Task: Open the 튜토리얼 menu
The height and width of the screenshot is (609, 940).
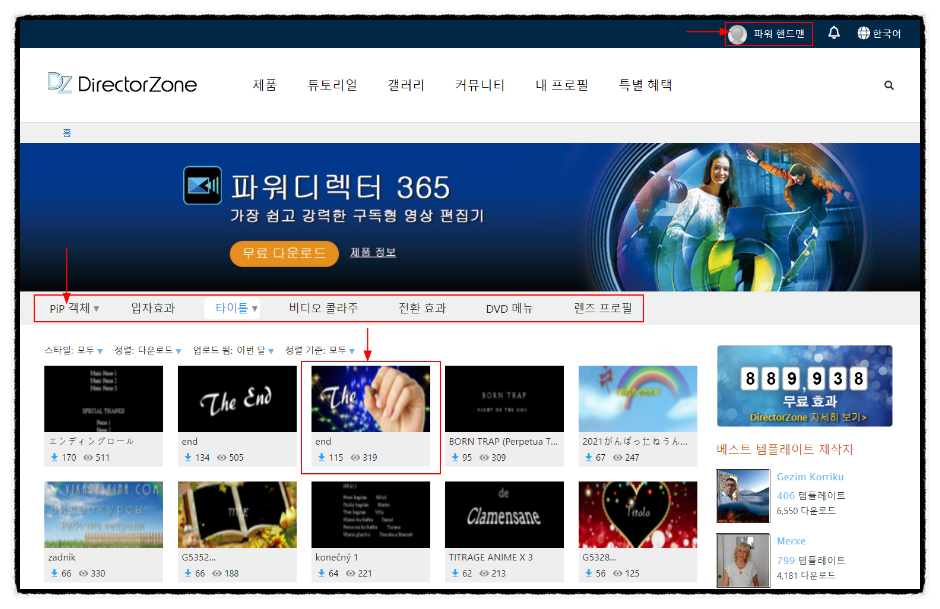Action: point(332,85)
